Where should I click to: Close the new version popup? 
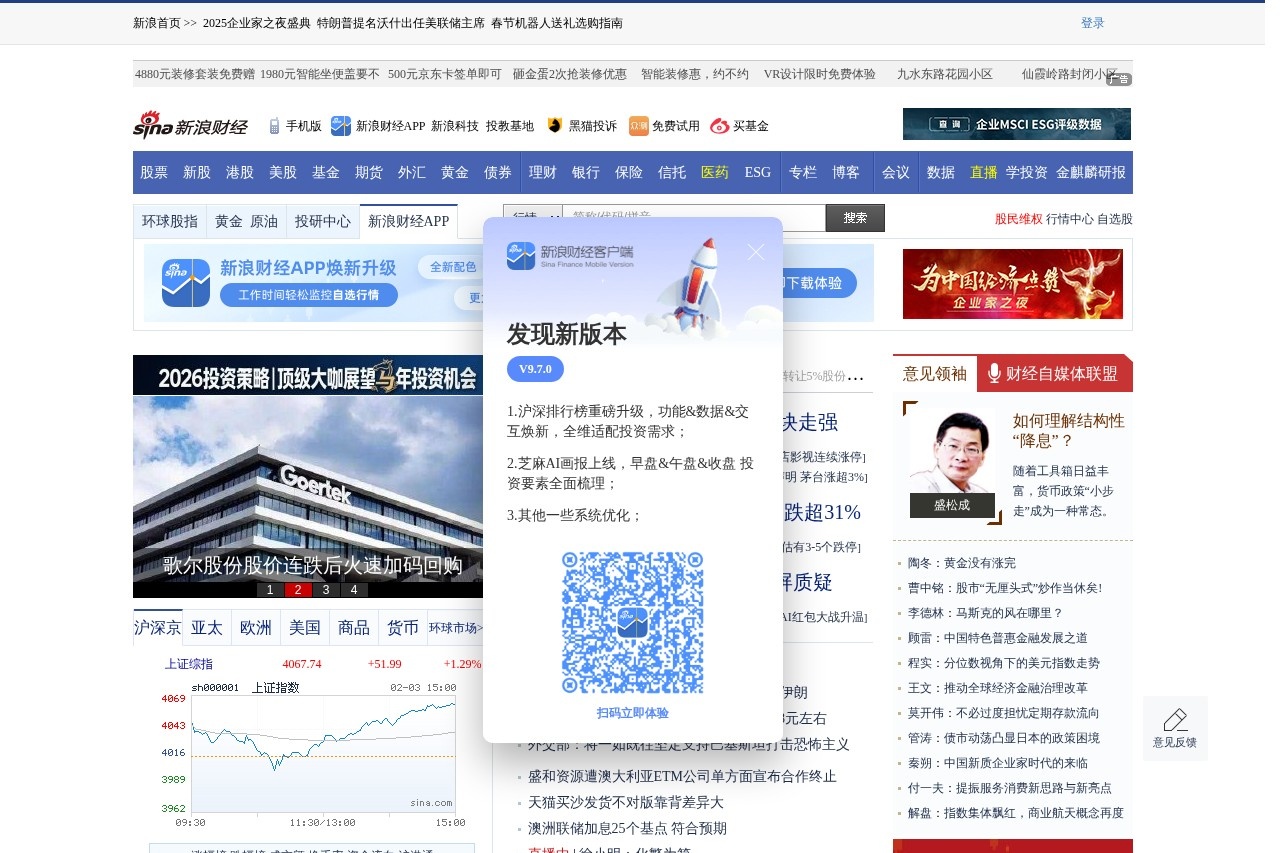tap(756, 252)
